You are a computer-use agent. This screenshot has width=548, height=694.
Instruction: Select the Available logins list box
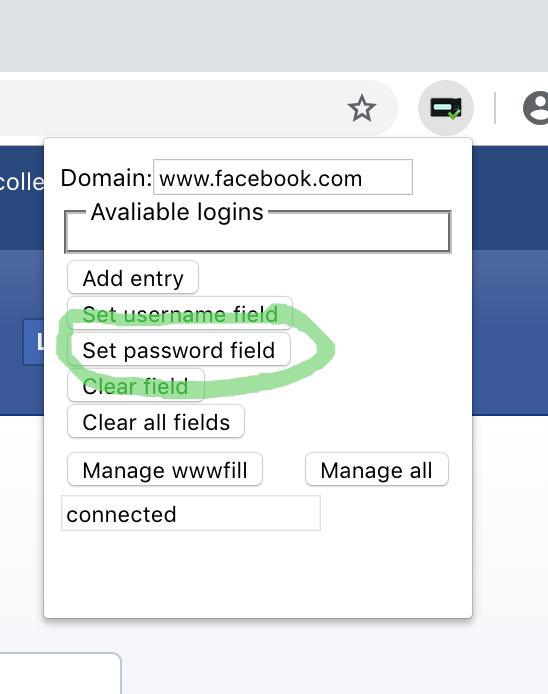258,231
